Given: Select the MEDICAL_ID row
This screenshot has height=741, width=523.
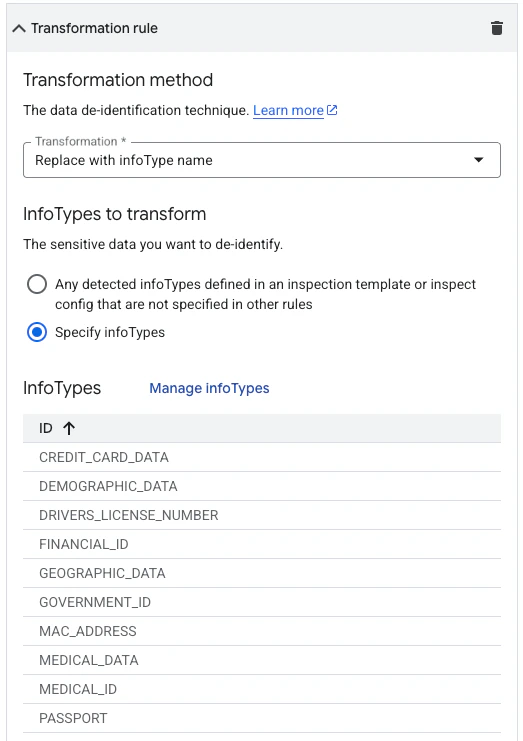Looking at the screenshot, I should coord(262,689).
